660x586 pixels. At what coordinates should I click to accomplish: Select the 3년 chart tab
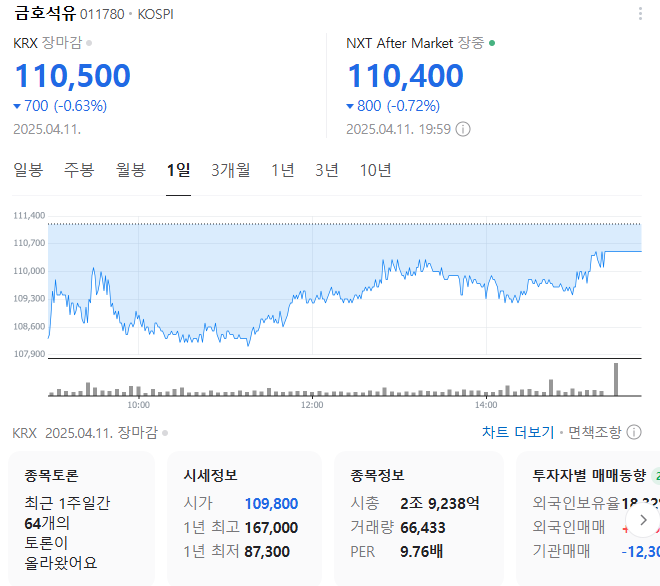[327, 170]
